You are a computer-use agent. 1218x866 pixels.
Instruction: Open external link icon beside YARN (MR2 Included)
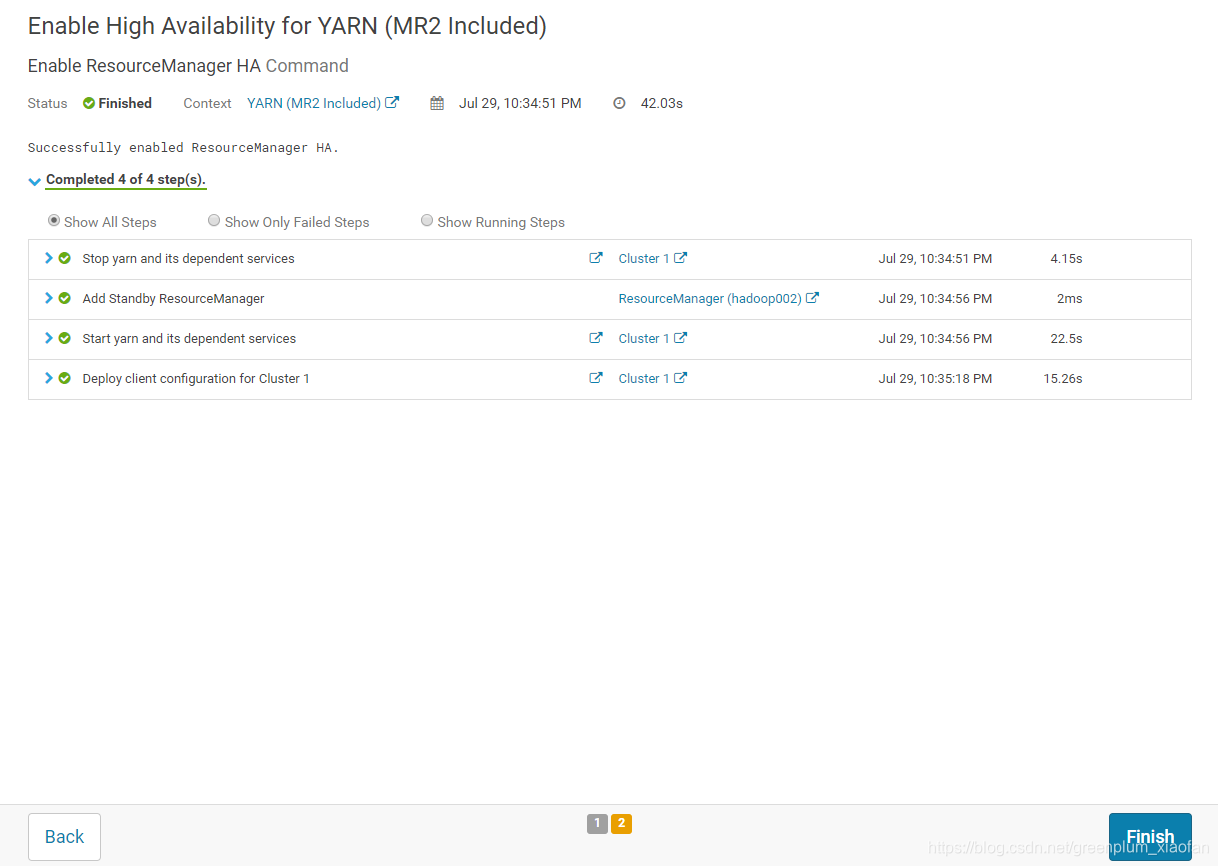393,102
